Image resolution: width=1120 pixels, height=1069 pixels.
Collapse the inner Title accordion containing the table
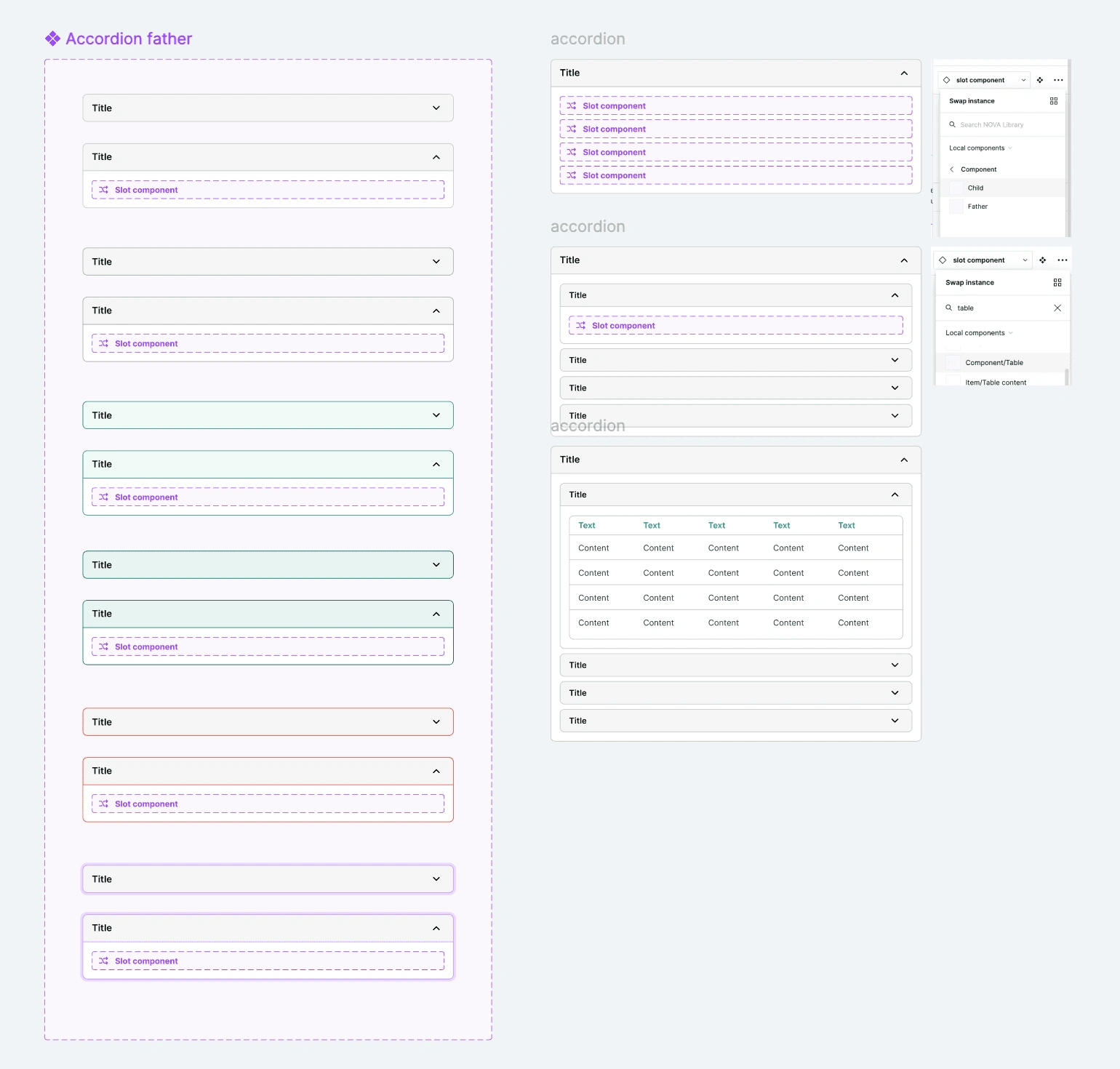895,495
